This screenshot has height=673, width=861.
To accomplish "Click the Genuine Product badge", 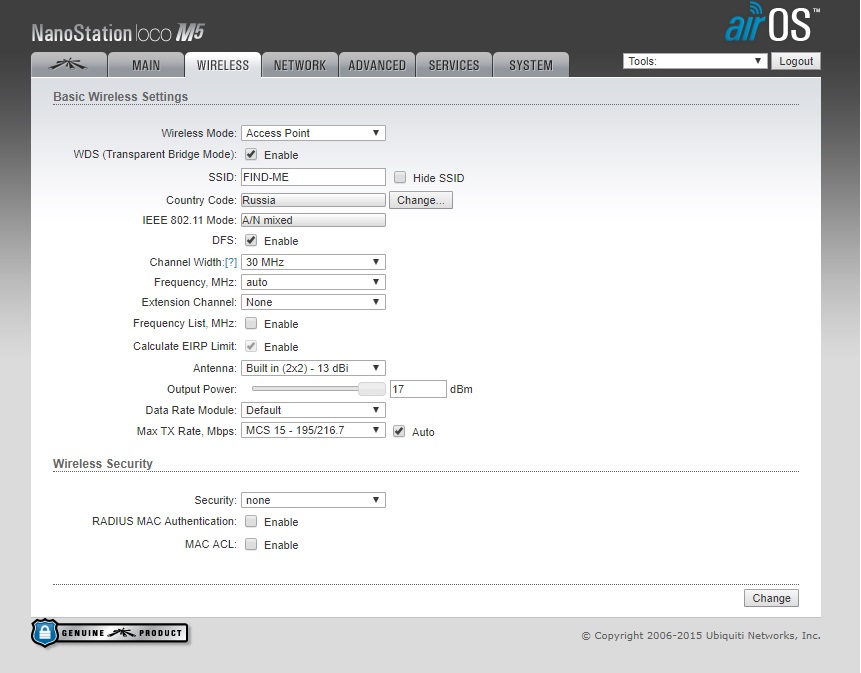I will point(110,633).
